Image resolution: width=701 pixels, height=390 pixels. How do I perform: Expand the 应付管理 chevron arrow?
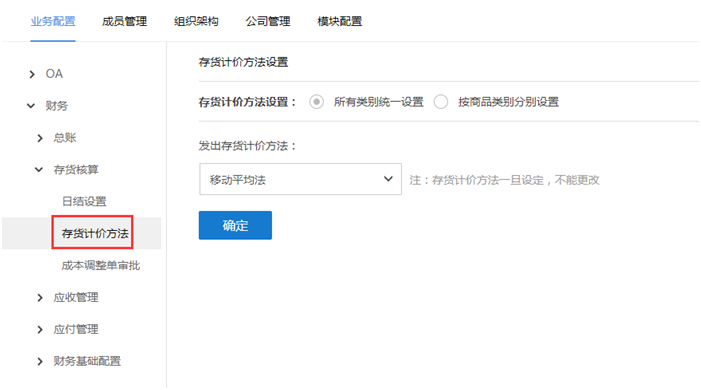(40, 330)
